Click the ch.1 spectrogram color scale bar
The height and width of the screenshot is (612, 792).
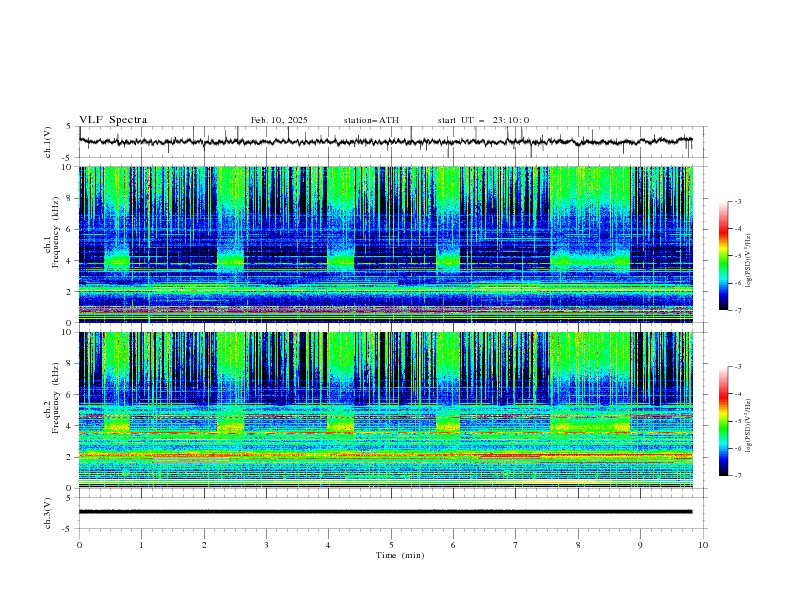click(x=723, y=255)
